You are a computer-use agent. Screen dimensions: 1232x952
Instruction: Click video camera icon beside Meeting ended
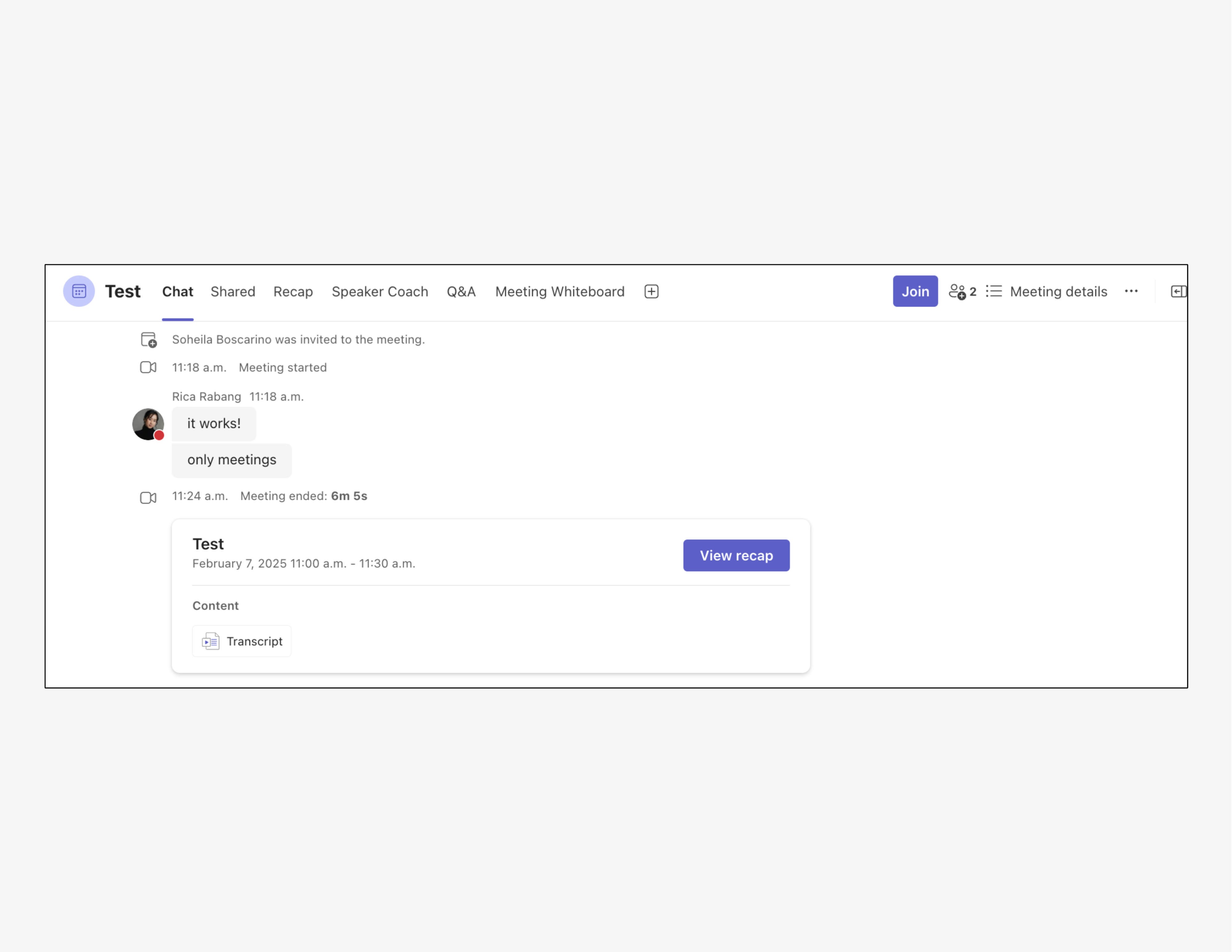tap(148, 497)
